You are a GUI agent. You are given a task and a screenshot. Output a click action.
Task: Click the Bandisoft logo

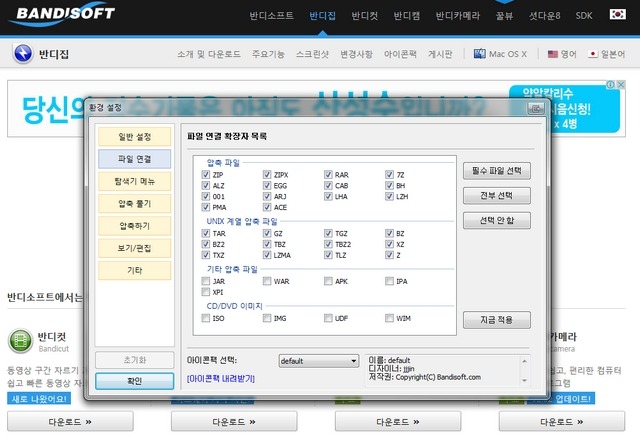(x=64, y=15)
